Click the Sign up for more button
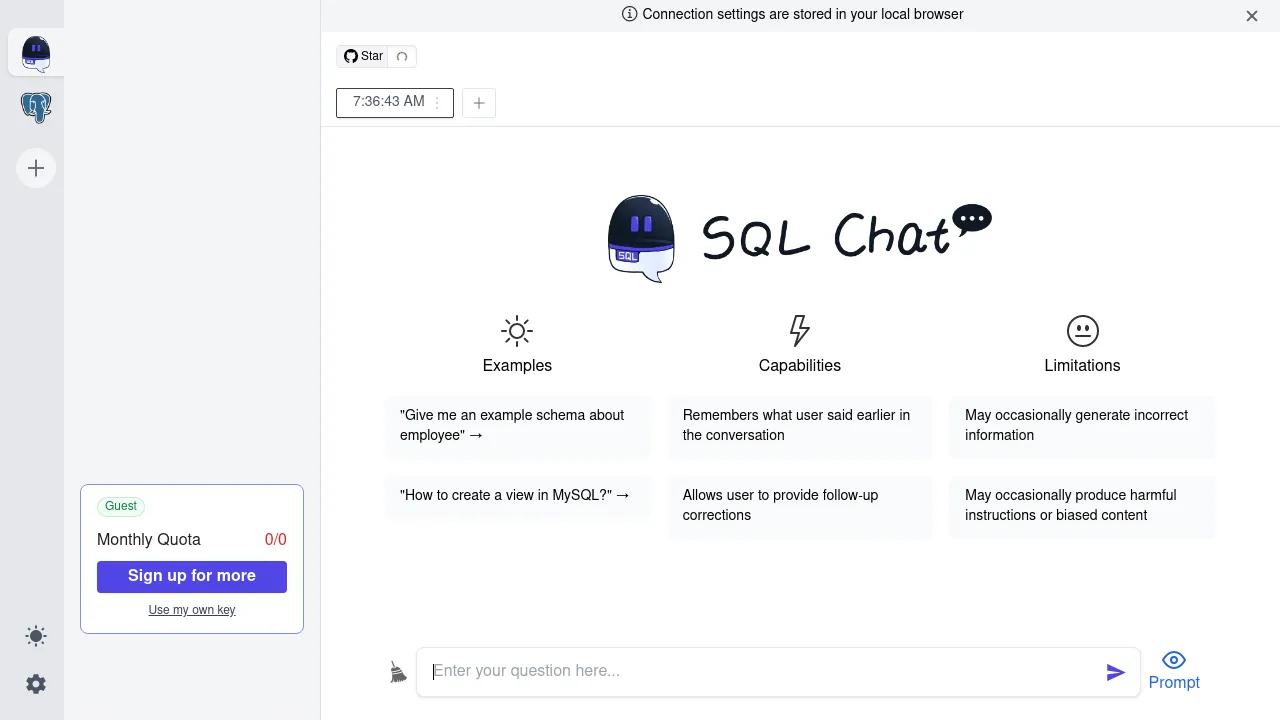 192,576
